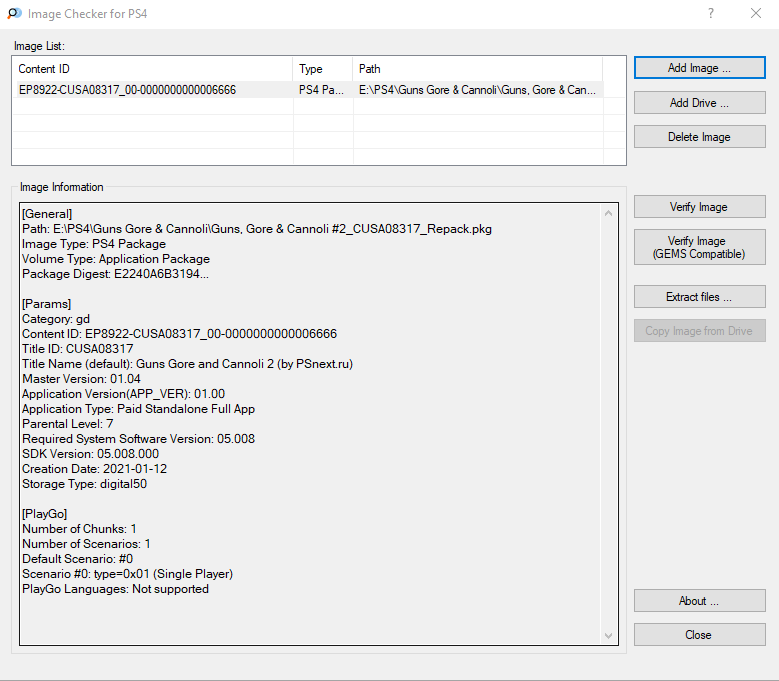Click the Master Version: 01.04 line
Screen dimensions: 779x681
pos(81,378)
